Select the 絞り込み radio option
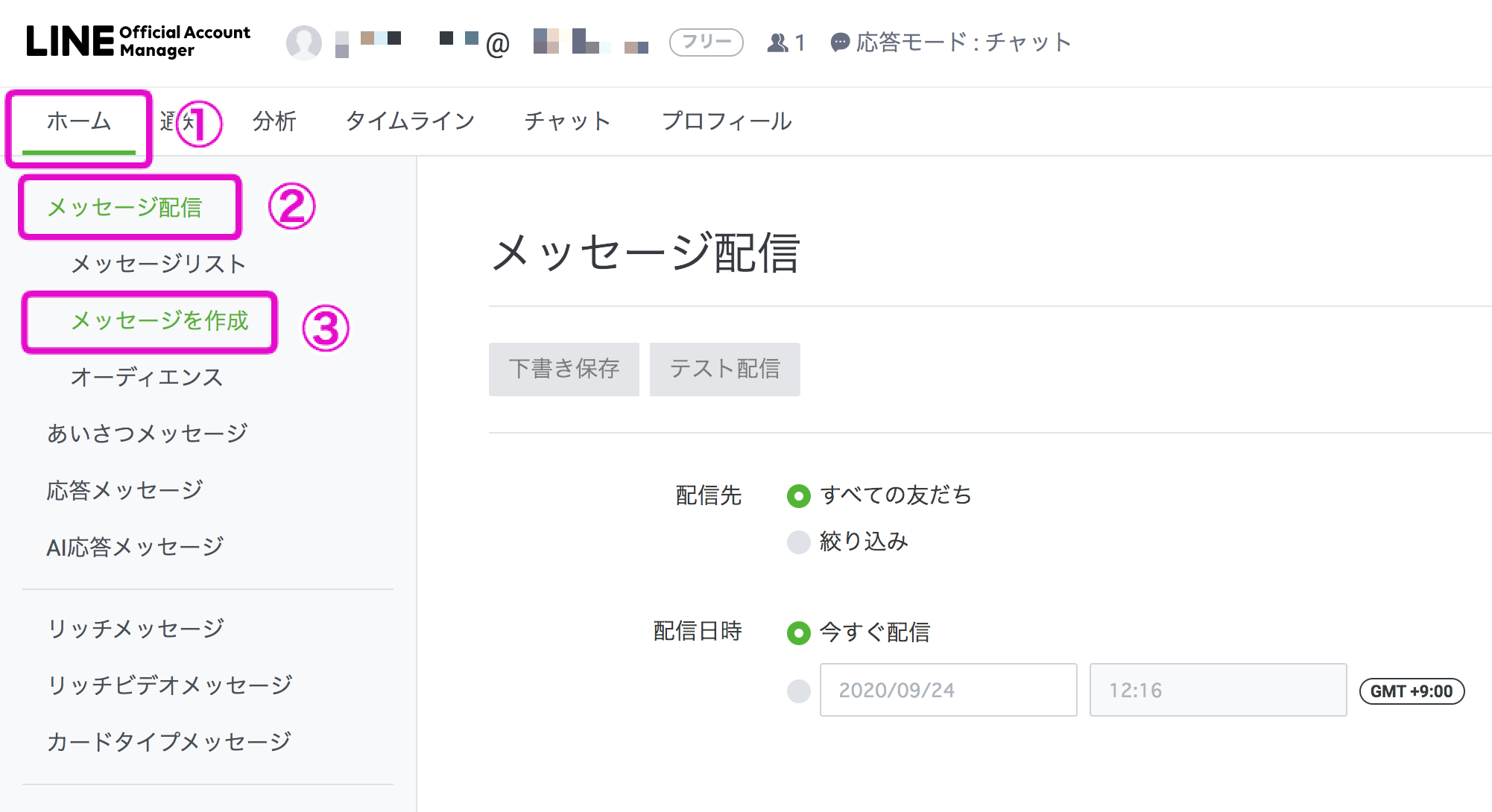 [799, 542]
